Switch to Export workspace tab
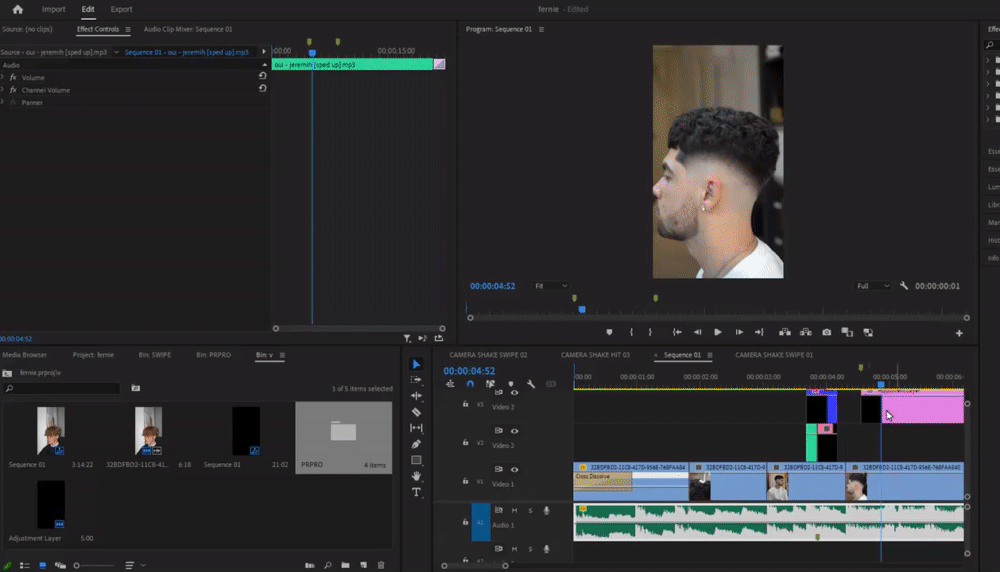The height and width of the screenshot is (572, 1000). pyautogui.click(x=121, y=9)
